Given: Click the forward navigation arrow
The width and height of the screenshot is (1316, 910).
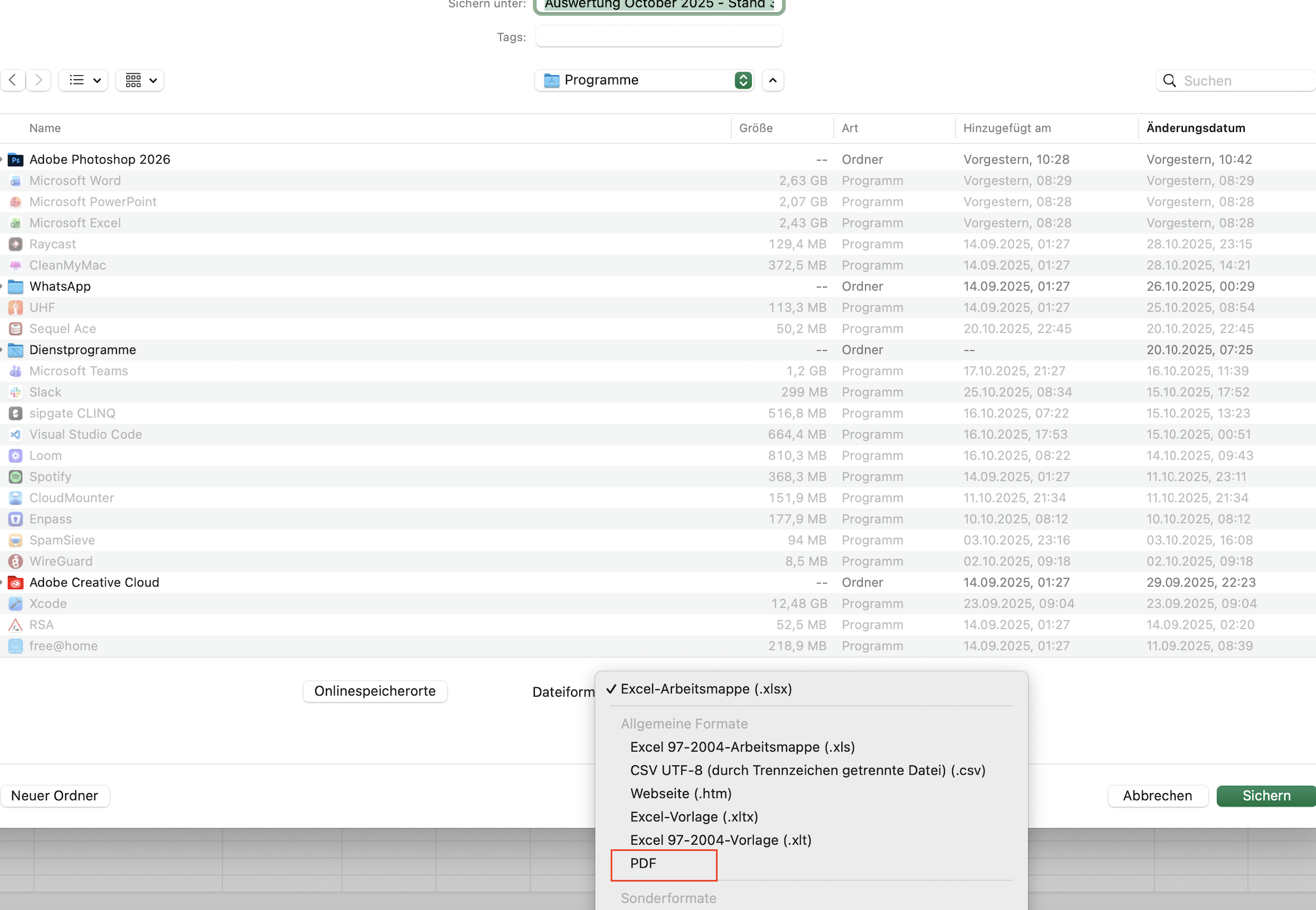Looking at the screenshot, I should coord(38,80).
